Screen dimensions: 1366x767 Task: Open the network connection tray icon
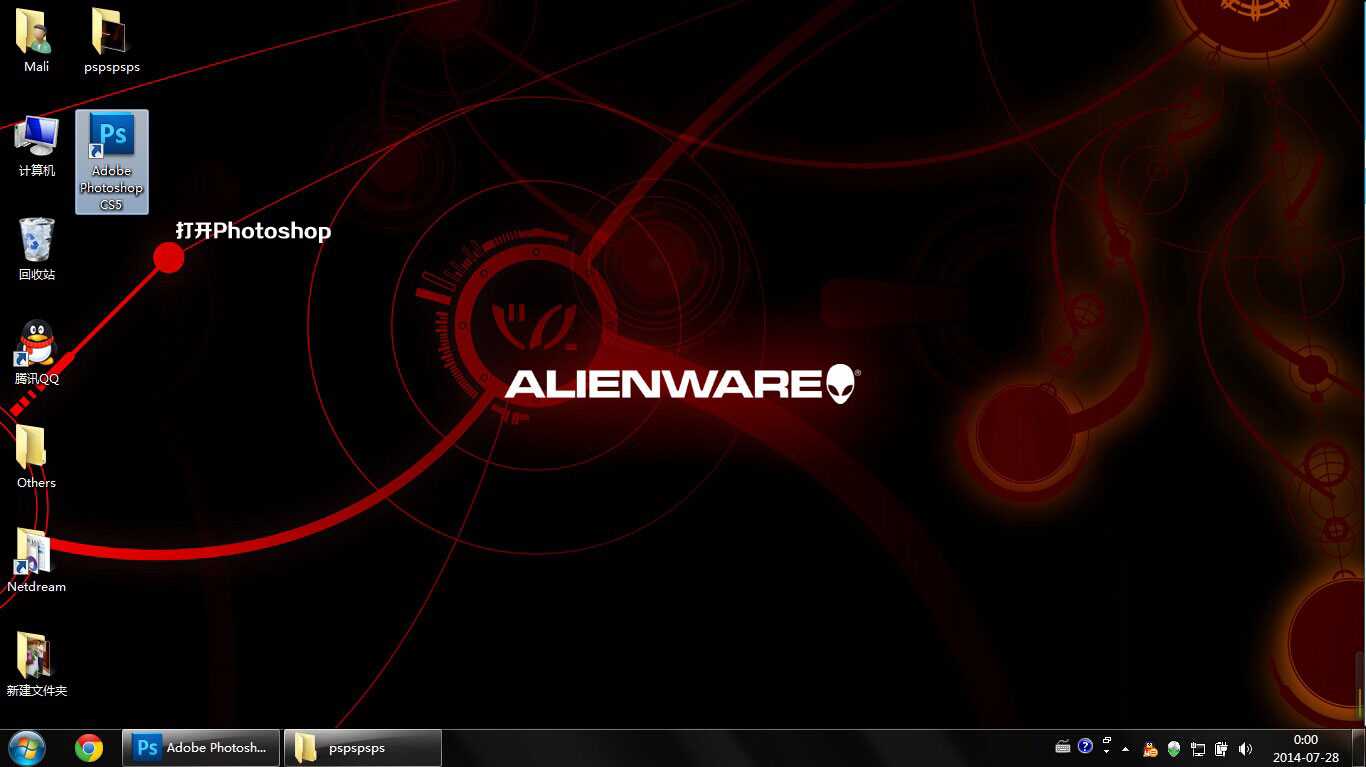[1198, 748]
